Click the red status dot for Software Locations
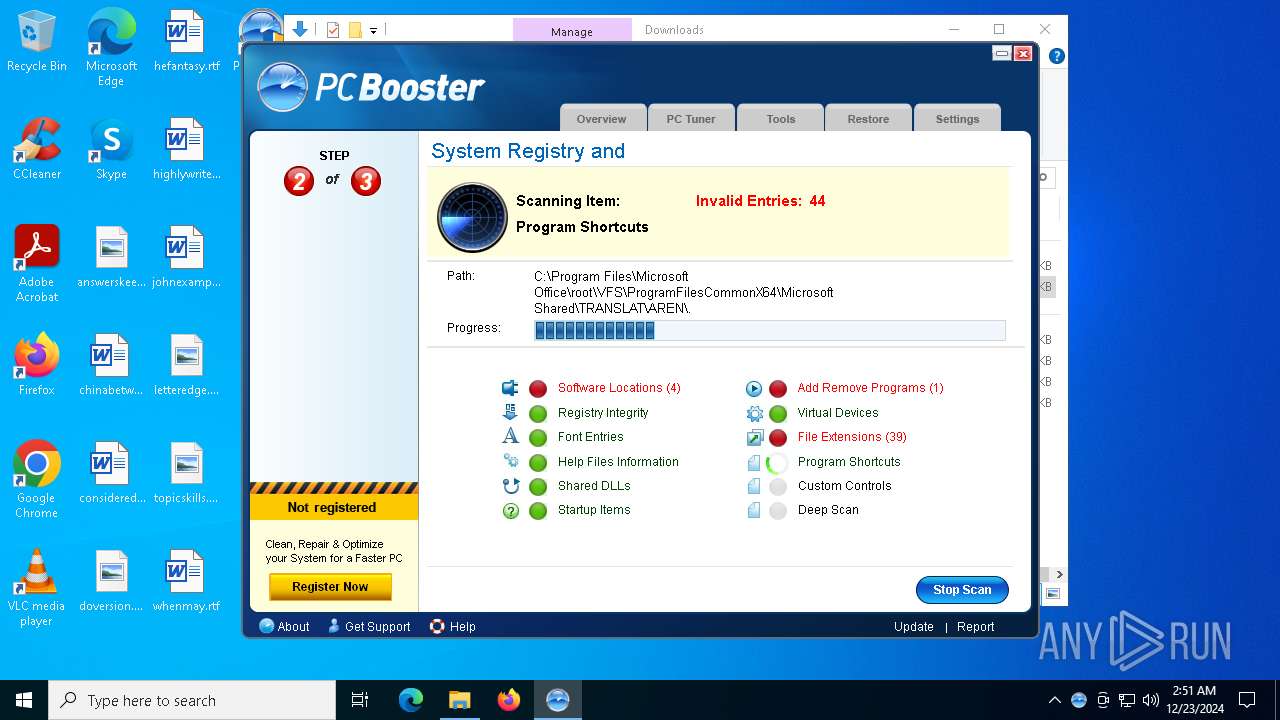Viewport: 1280px width, 720px height. 538,389
